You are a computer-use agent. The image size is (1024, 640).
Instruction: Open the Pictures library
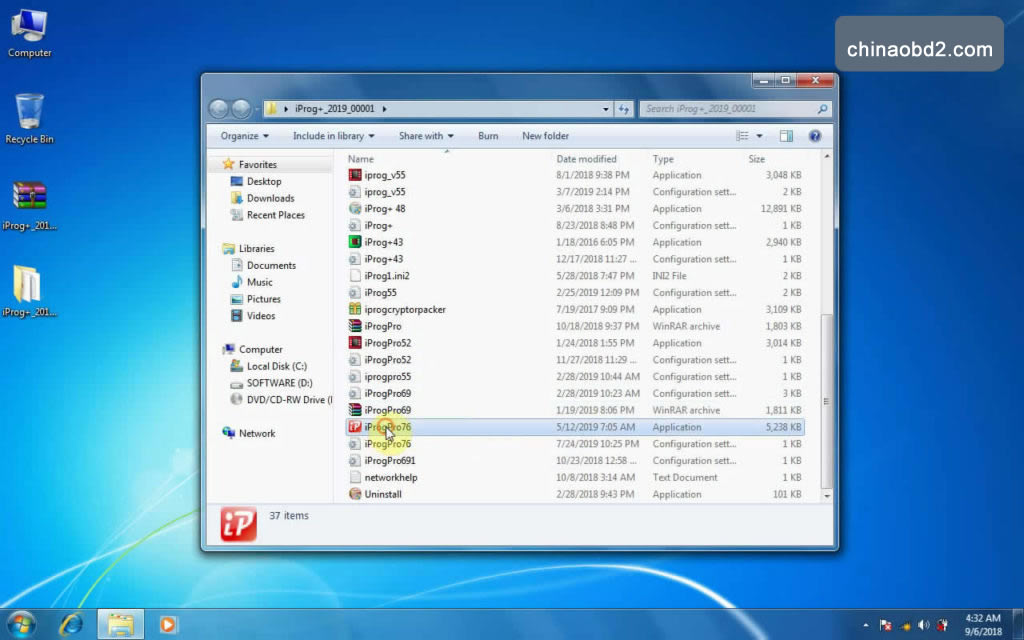point(263,299)
